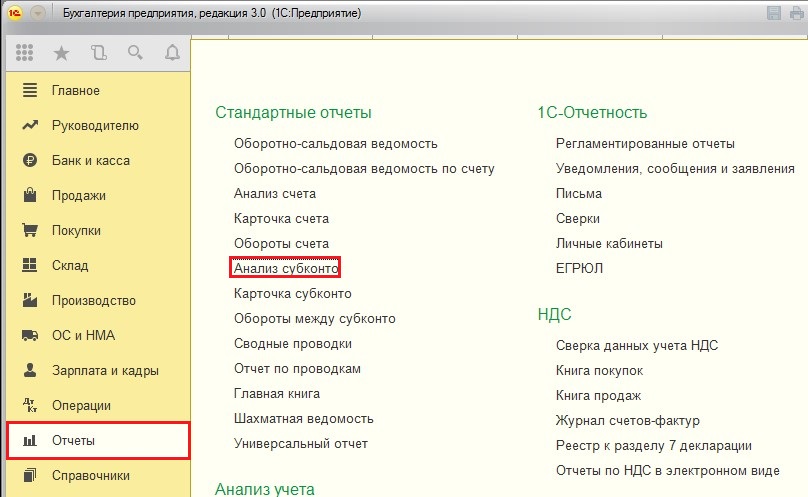Open ЕГРЮЛ link

point(579,268)
